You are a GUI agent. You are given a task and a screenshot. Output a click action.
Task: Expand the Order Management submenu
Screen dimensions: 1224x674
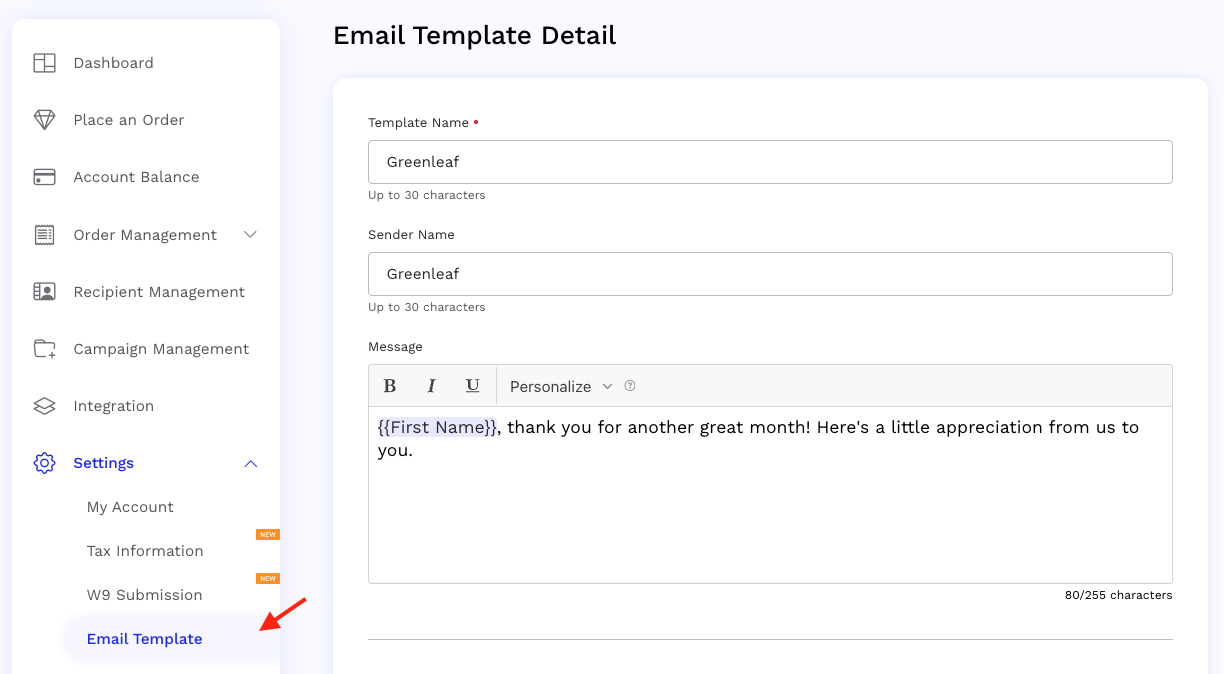point(250,234)
